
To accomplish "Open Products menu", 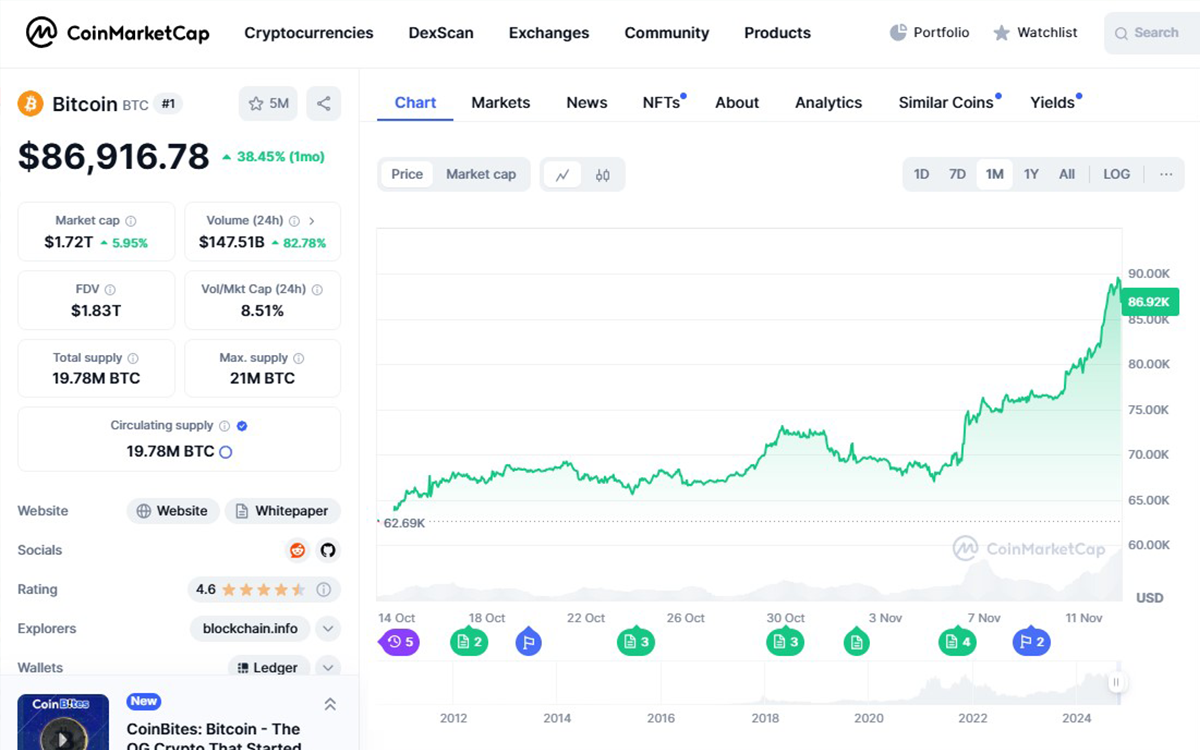I will (x=777, y=33).
